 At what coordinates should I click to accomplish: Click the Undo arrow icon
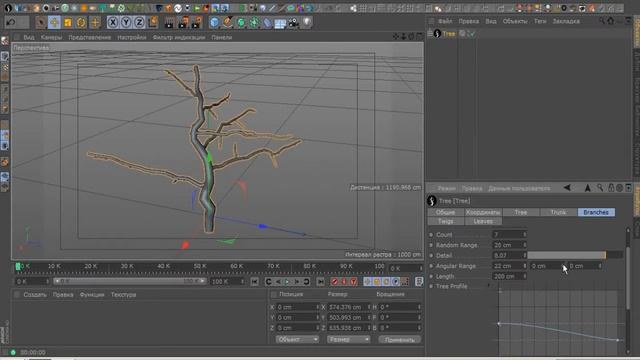pos(11,22)
